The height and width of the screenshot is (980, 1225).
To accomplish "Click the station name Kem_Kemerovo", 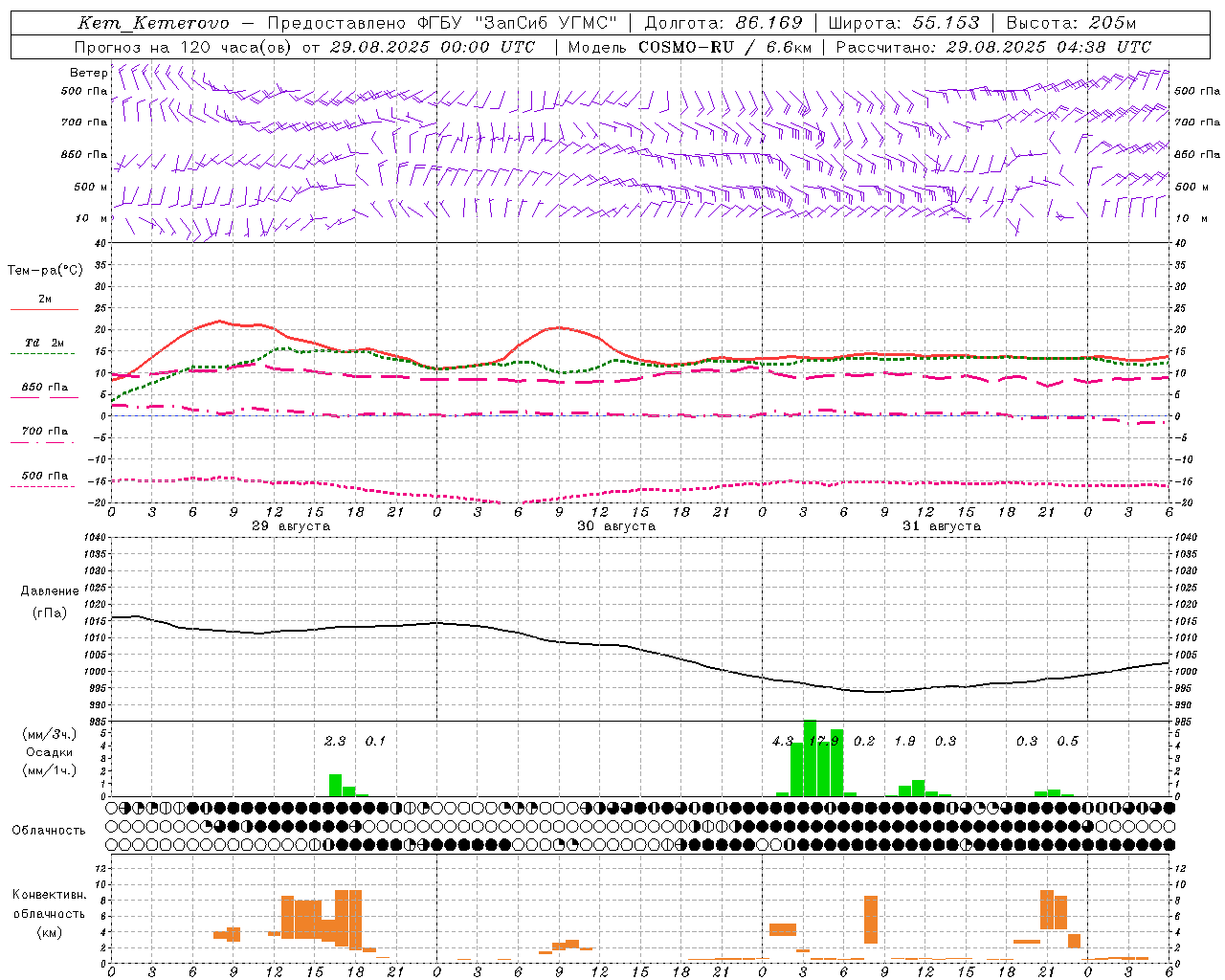I will (x=153, y=23).
